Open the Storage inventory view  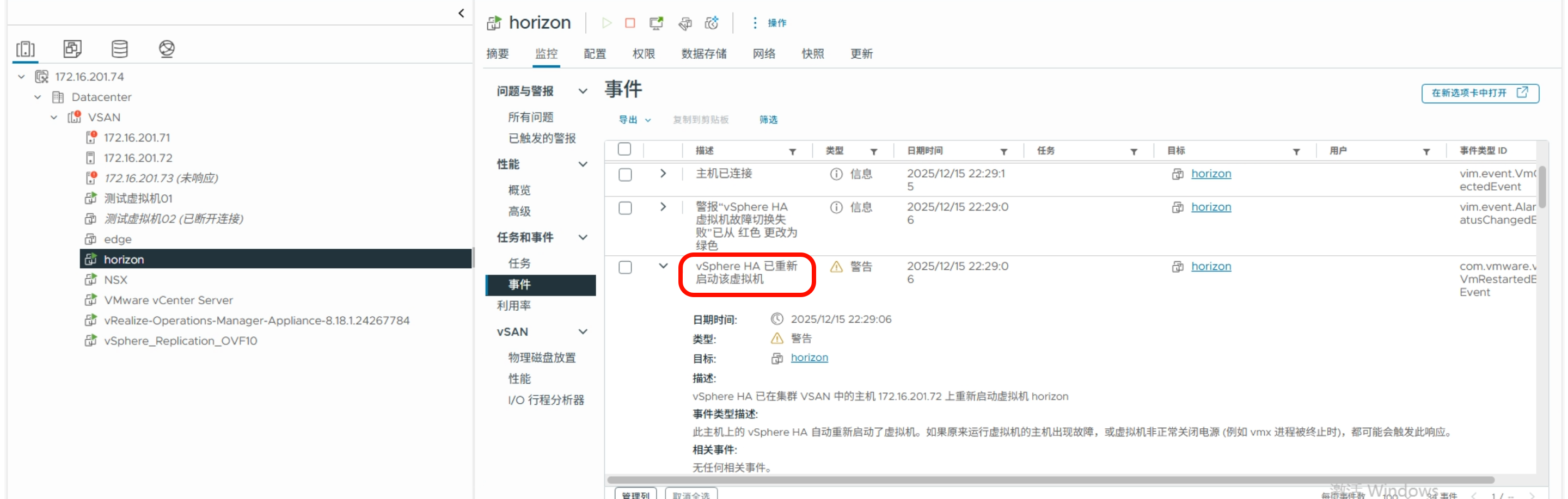tap(119, 48)
